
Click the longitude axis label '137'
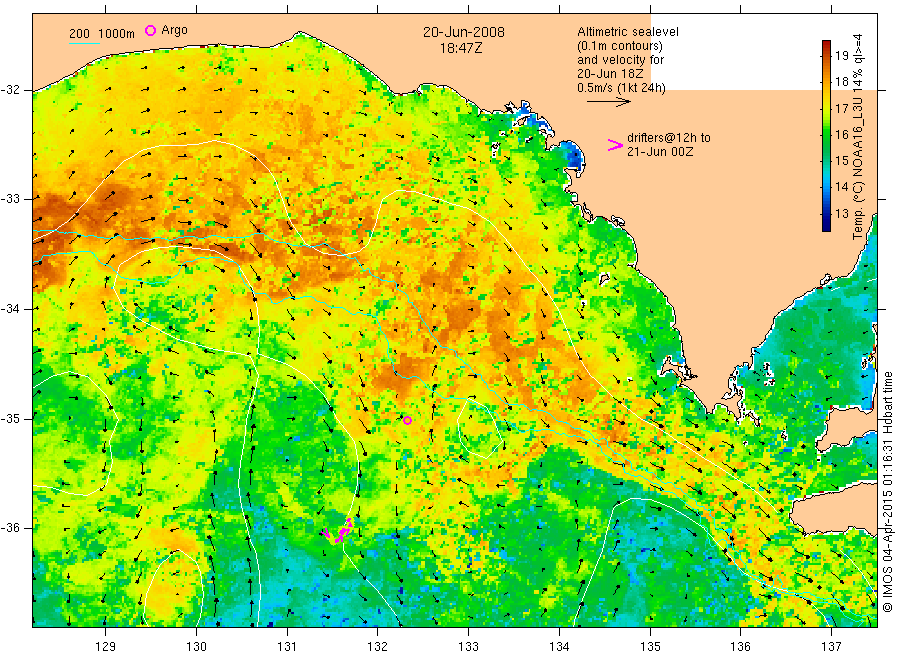(x=831, y=647)
